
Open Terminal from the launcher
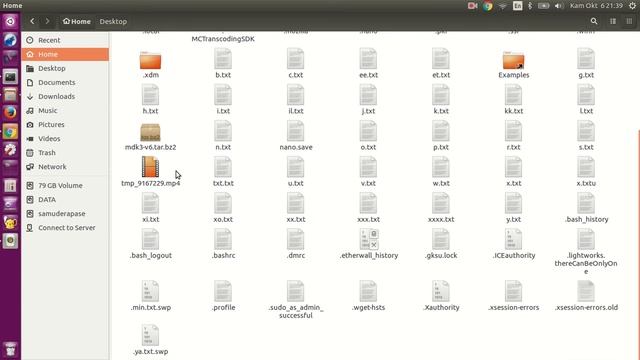click(10, 77)
